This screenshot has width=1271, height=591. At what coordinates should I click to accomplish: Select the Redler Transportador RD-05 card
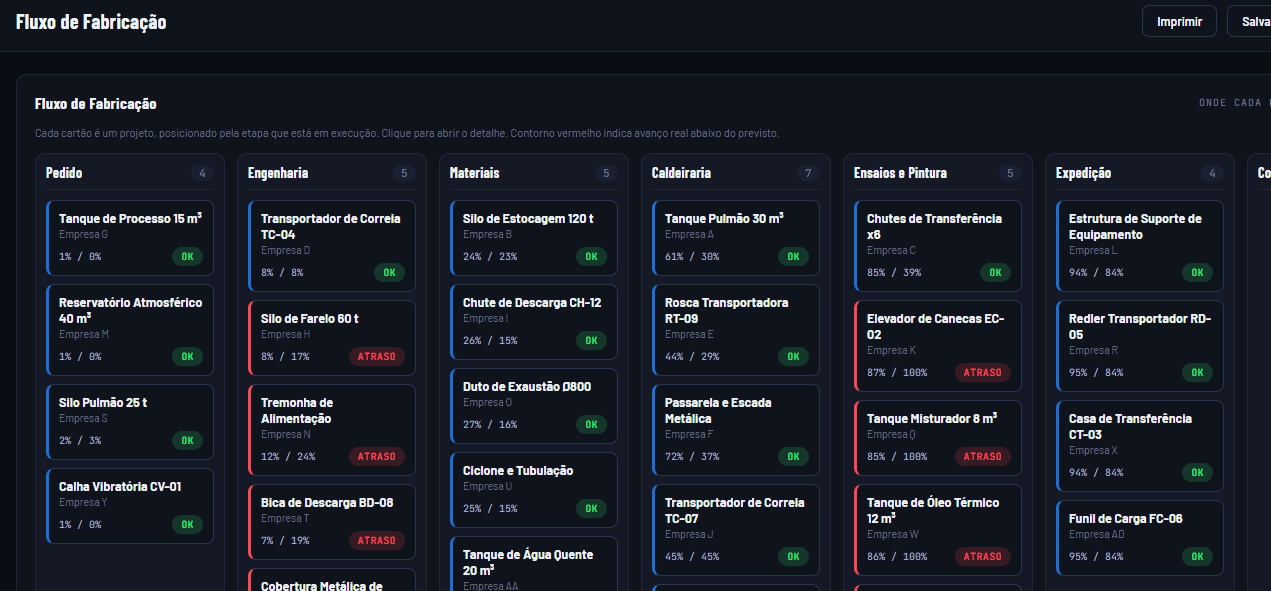click(x=1140, y=346)
